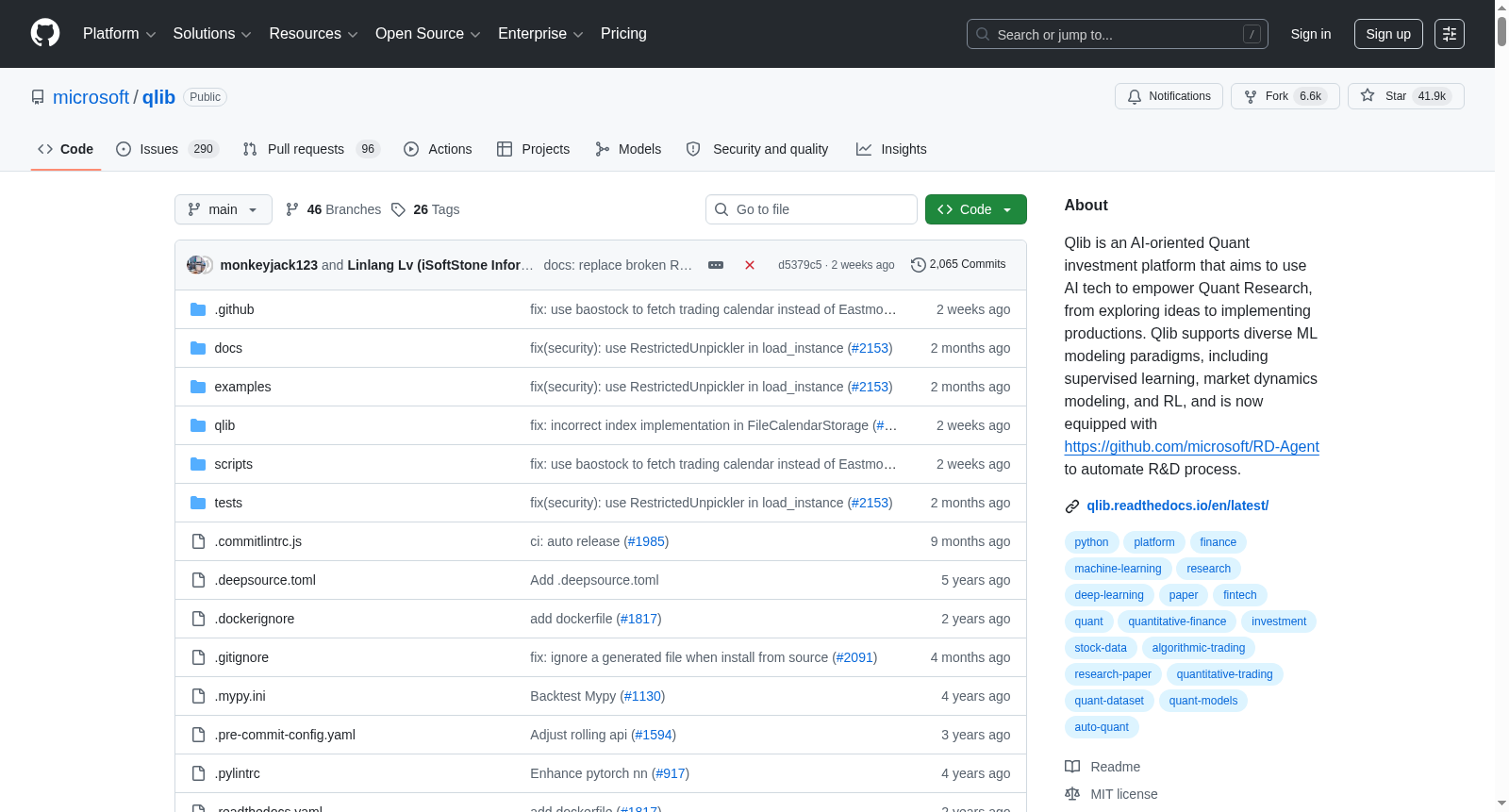The width and height of the screenshot is (1509, 812).
Task: Open the command palette icon button
Action: (1450, 34)
